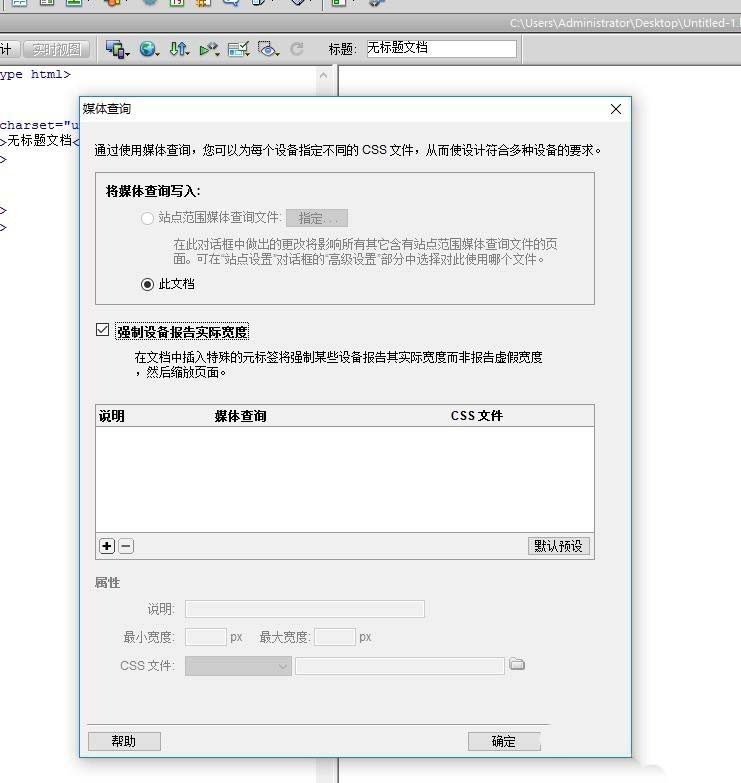Select the 此文档 radio button

[148, 284]
